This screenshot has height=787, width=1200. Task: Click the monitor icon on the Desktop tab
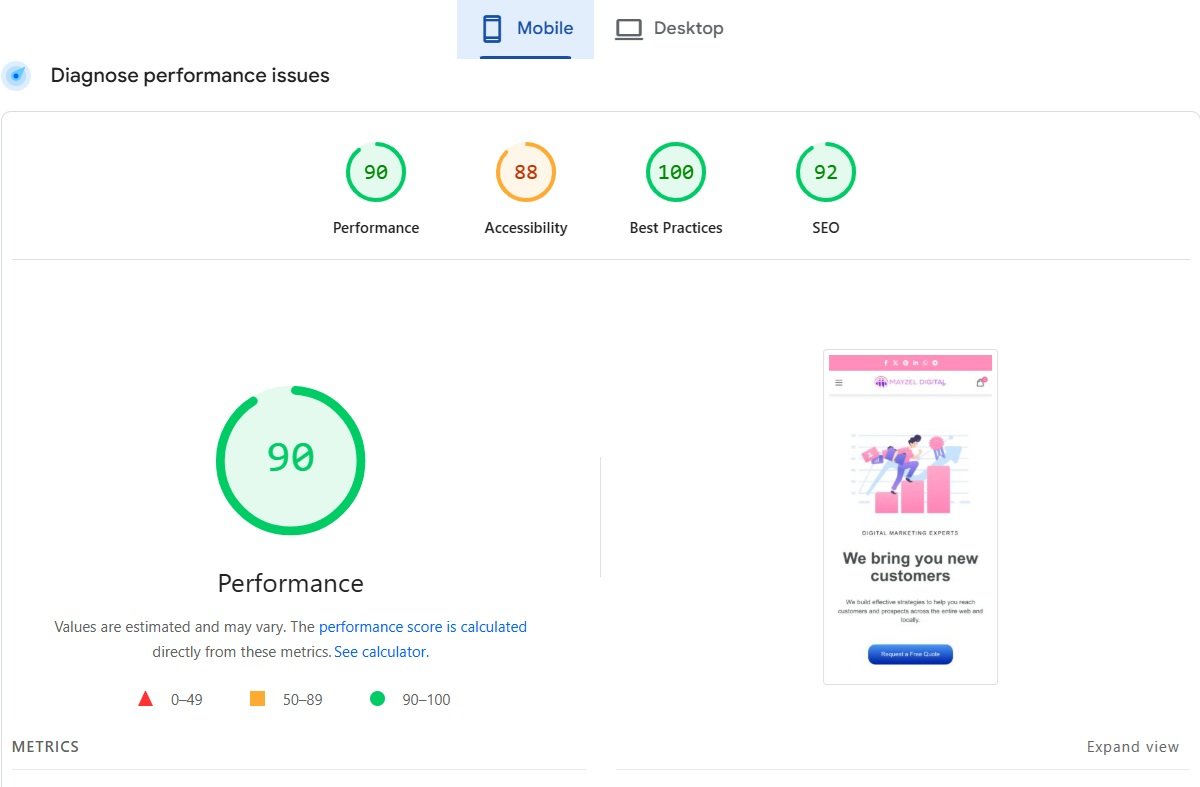click(x=629, y=28)
